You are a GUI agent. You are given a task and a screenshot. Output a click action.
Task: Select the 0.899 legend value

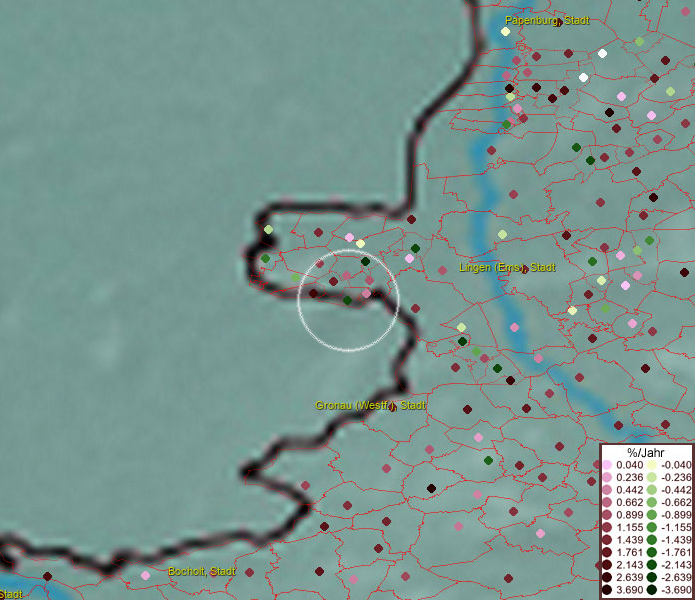coord(629,515)
